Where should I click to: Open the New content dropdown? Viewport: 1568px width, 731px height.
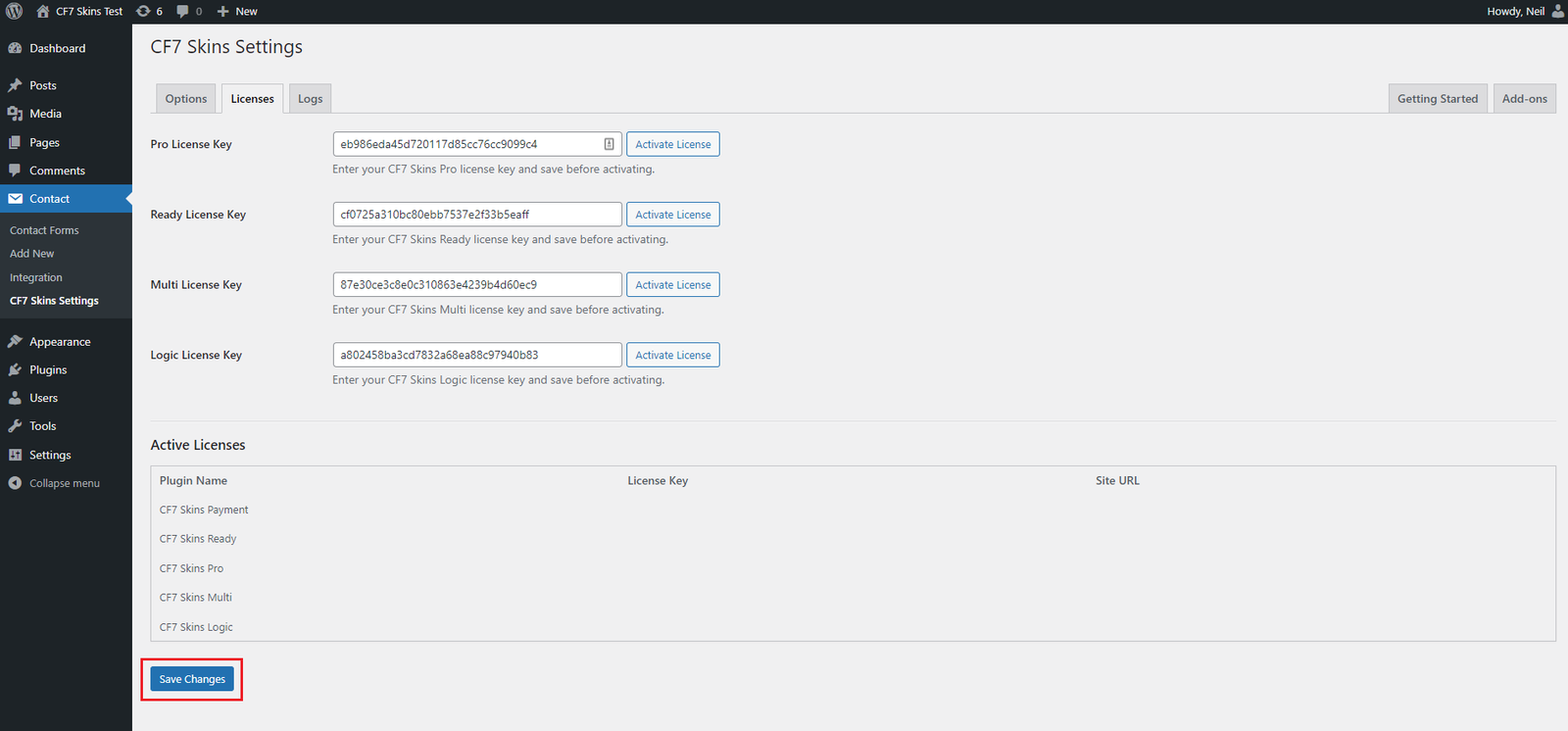pyautogui.click(x=237, y=12)
